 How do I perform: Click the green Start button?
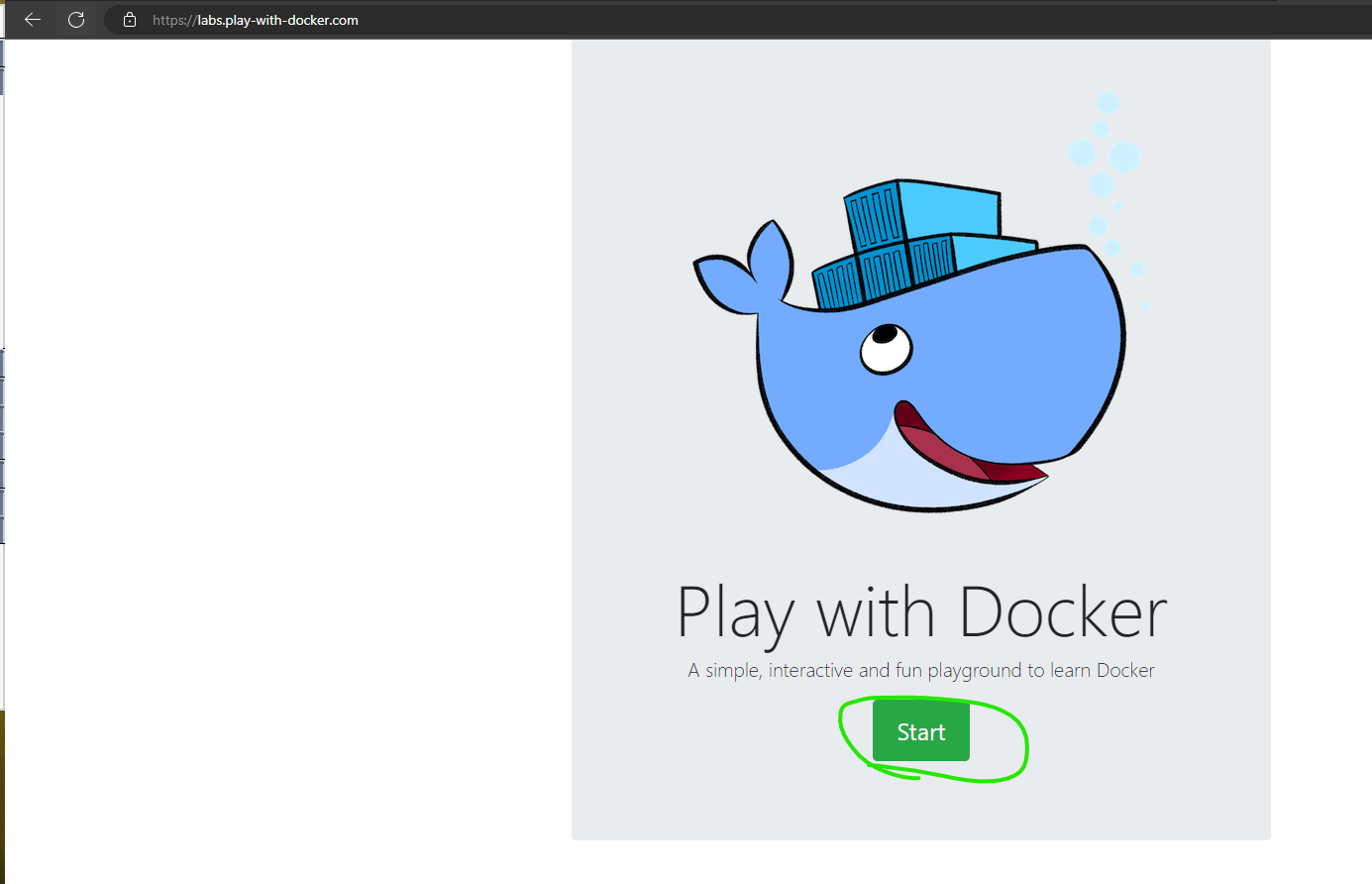tap(921, 731)
